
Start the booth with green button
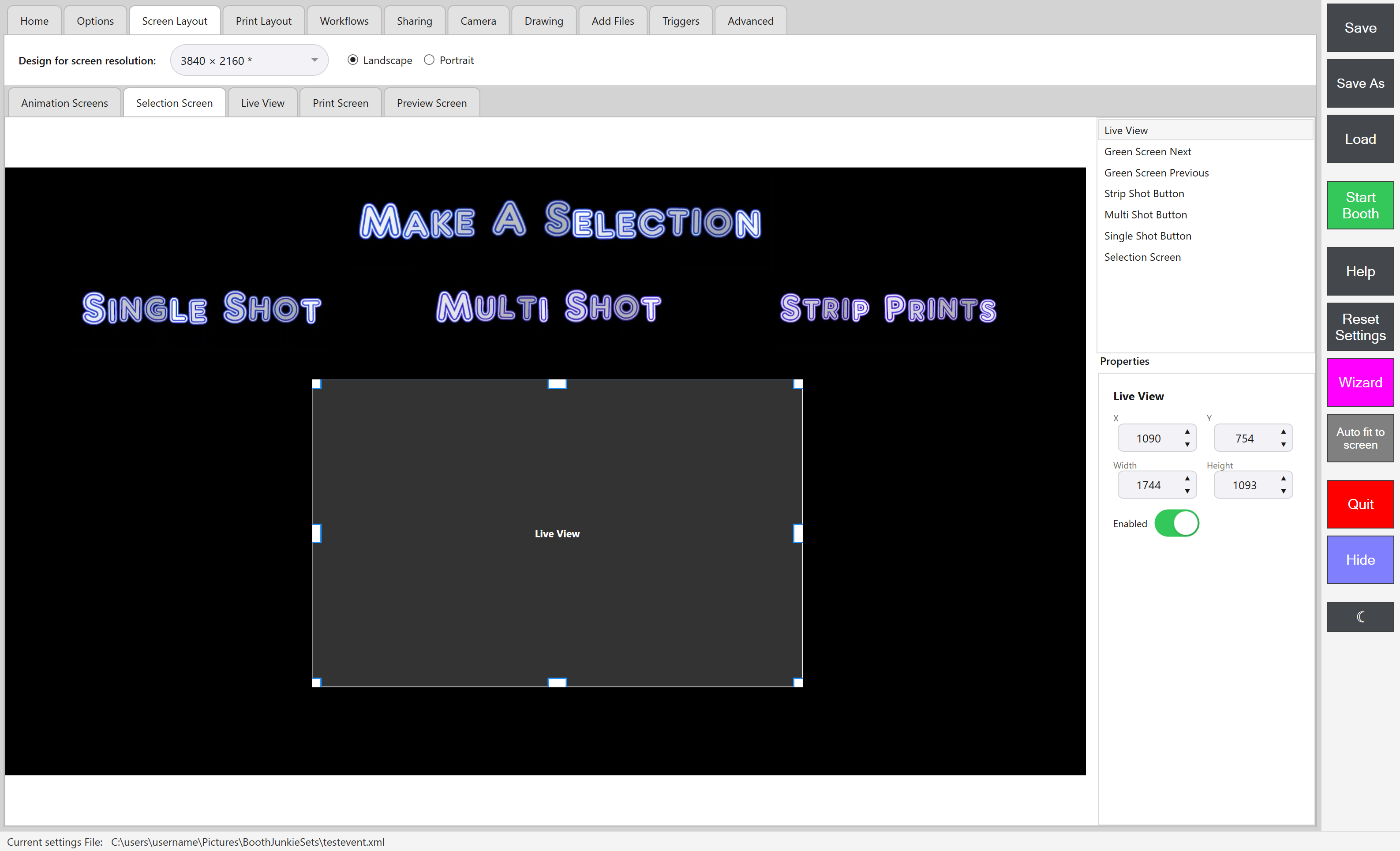pyautogui.click(x=1360, y=205)
